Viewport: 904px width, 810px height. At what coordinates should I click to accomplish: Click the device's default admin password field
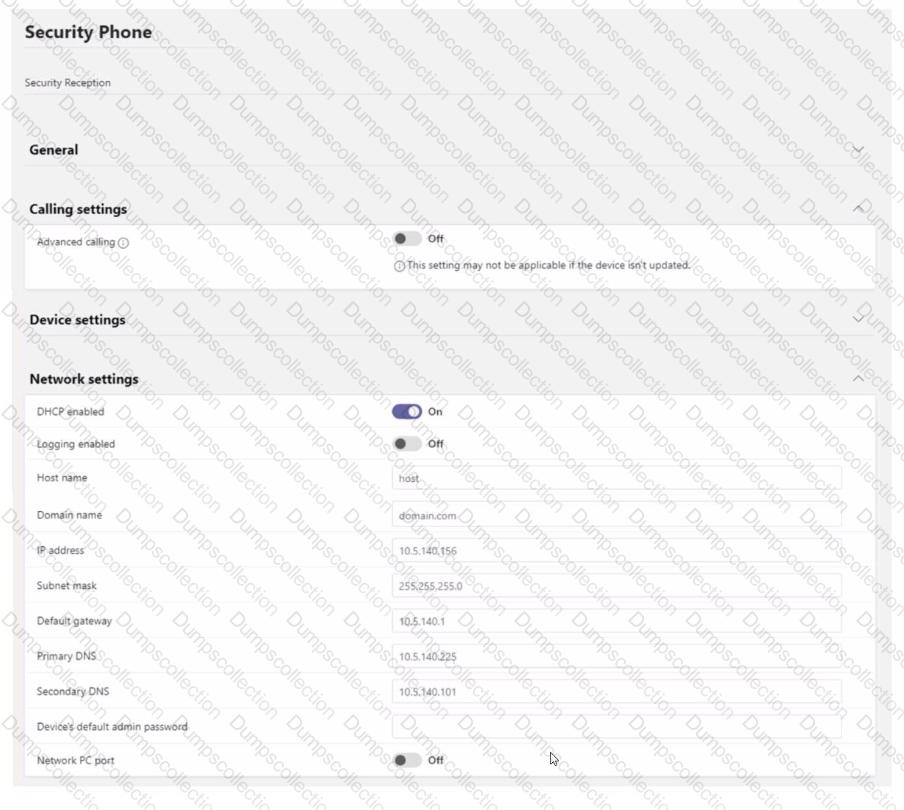tap(616, 727)
